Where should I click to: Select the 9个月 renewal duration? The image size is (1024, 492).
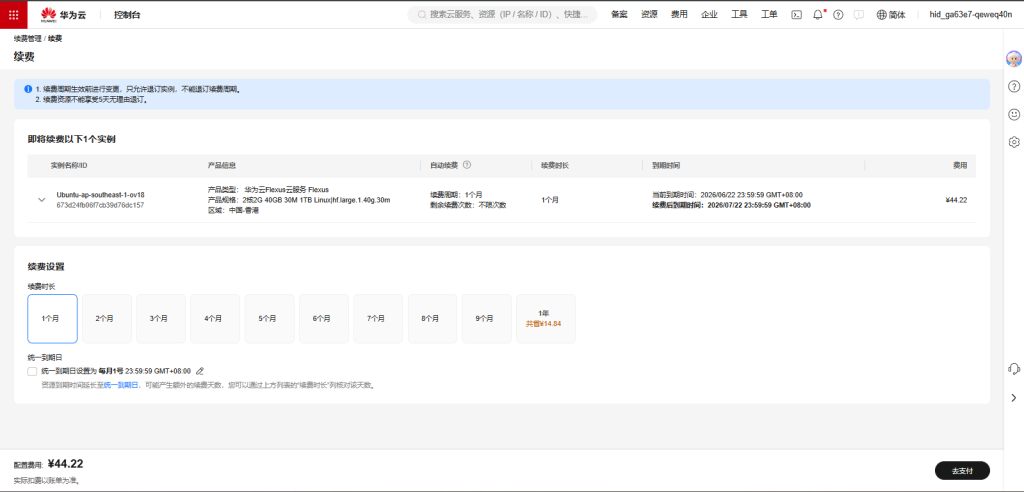click(x=486, y=319)
